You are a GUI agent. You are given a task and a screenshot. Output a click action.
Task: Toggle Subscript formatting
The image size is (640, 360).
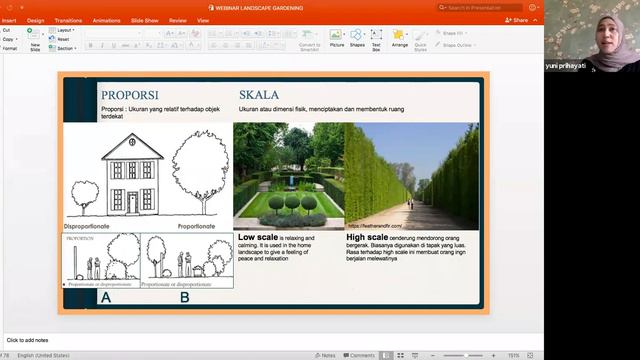pyautogui.click(x=149, y=46)
